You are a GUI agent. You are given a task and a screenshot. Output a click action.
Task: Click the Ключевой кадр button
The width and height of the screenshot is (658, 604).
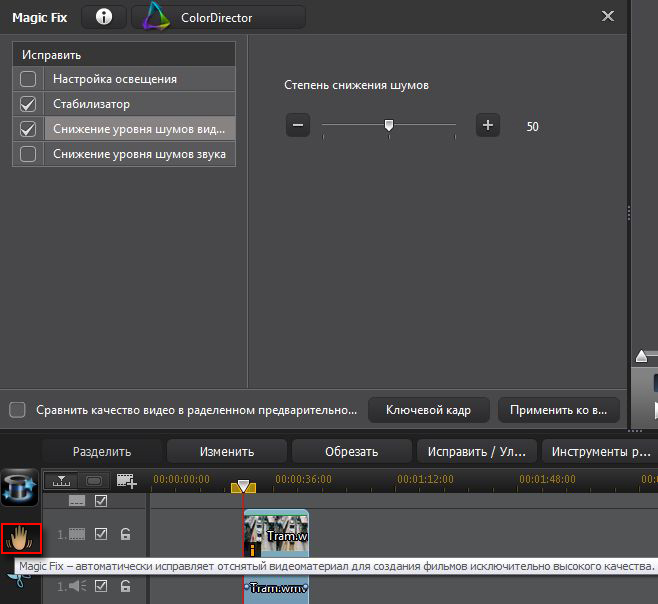(x=428, y=410)
